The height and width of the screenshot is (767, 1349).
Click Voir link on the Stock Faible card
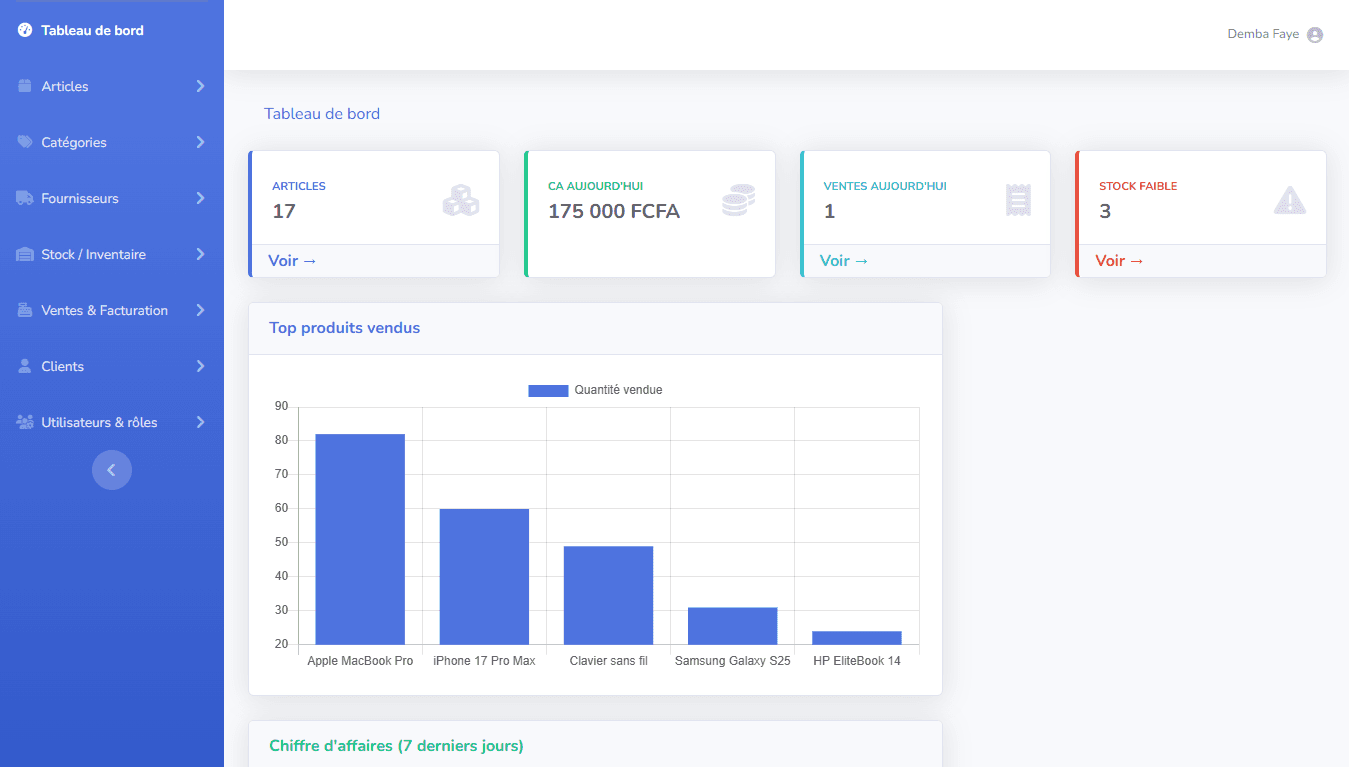[1119, 261]
